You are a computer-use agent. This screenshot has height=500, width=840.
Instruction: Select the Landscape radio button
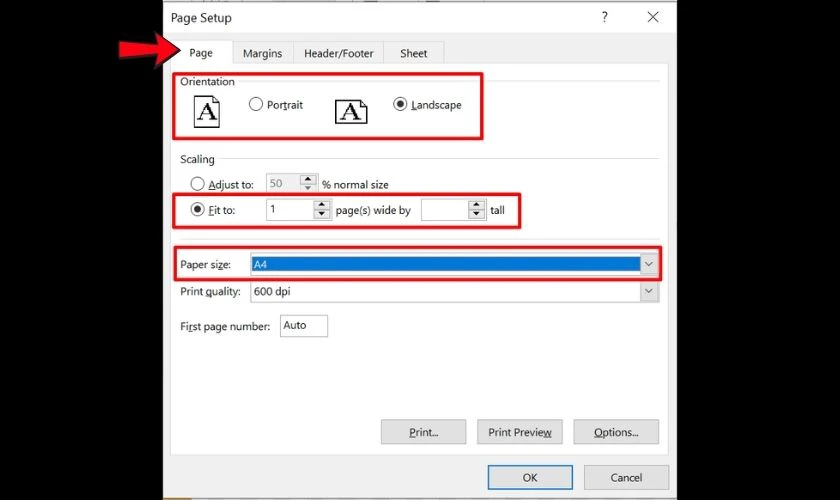tap(400, 104)
